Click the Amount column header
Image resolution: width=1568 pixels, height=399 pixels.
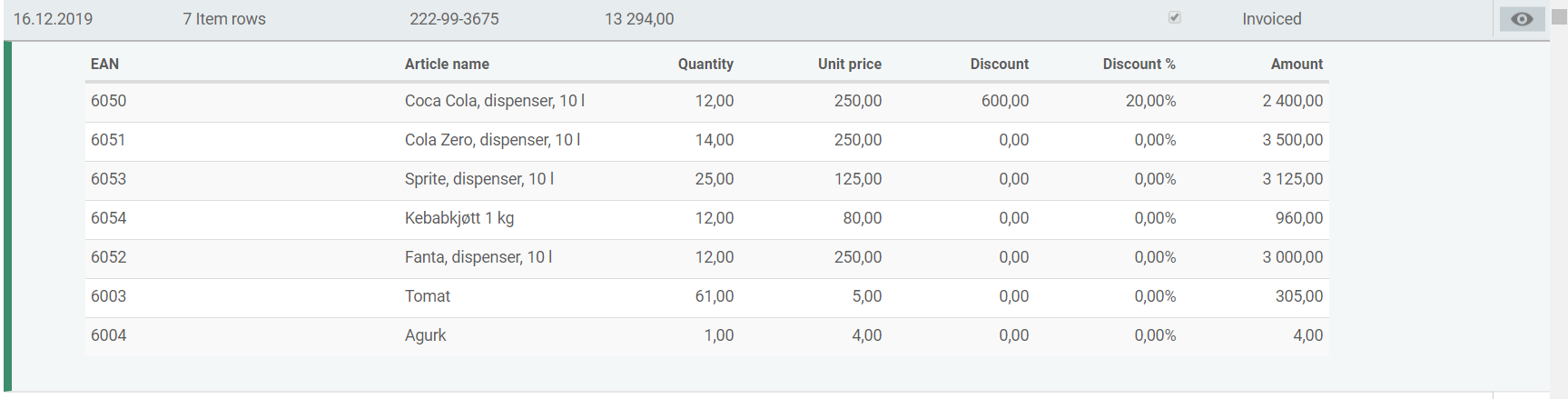(1297, 64)
